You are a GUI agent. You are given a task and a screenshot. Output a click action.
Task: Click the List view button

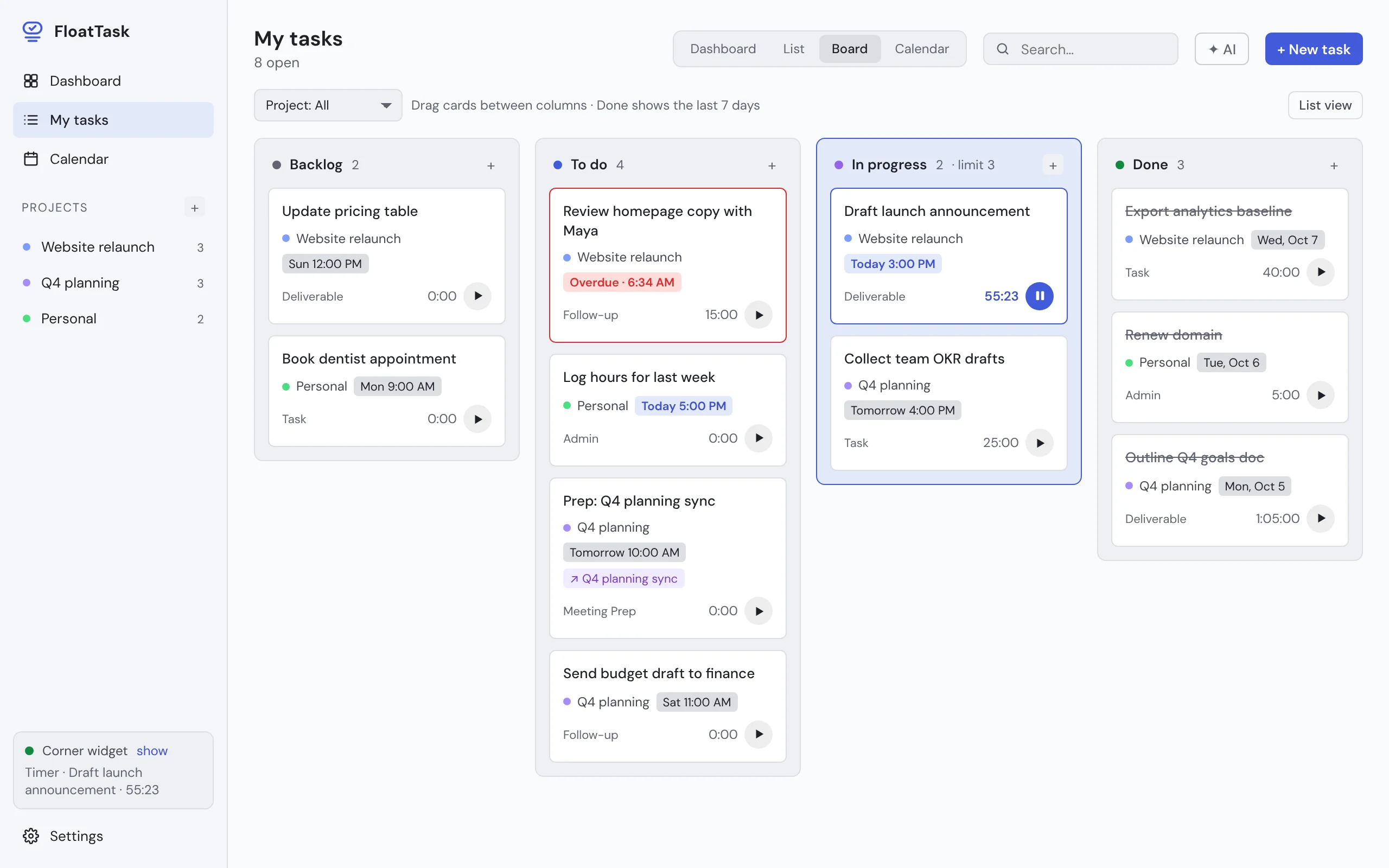tap(1325, 105)
